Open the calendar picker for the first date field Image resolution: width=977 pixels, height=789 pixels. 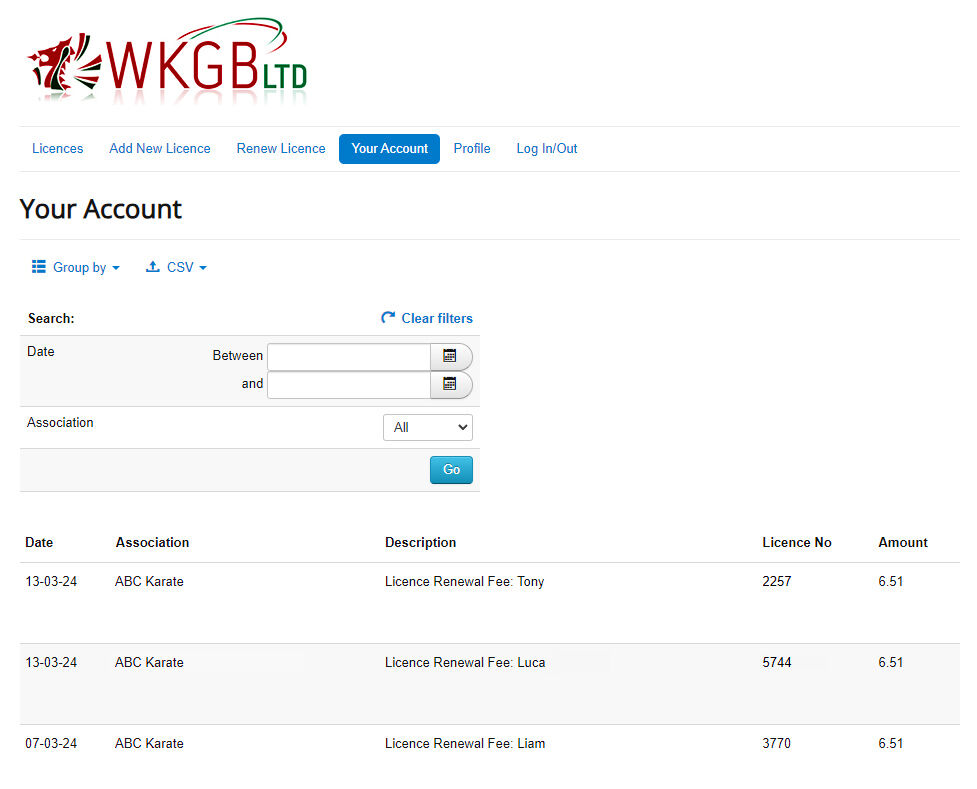(x=451, y=357)
